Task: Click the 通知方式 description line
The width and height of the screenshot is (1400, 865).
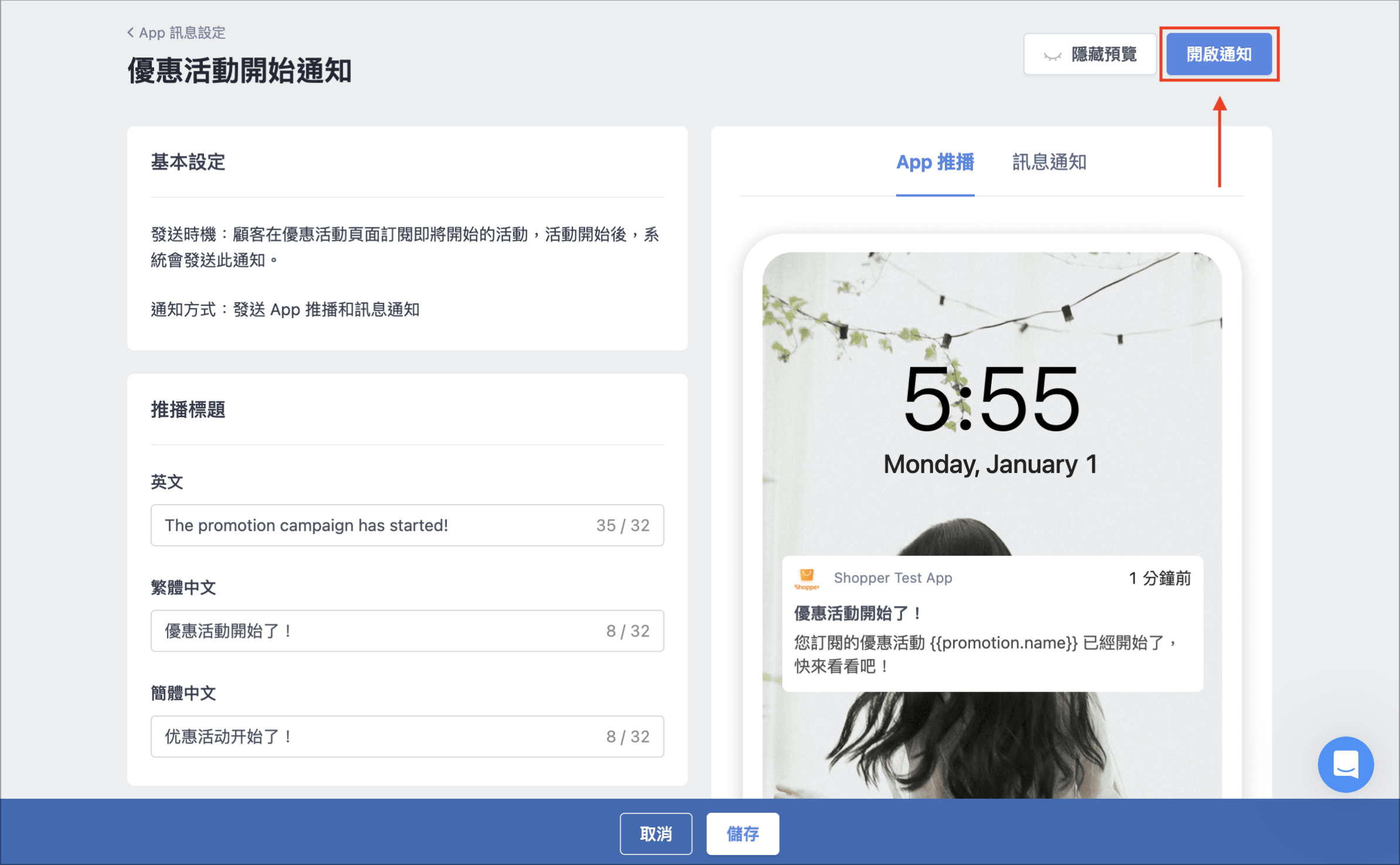Action: (285, 309)
